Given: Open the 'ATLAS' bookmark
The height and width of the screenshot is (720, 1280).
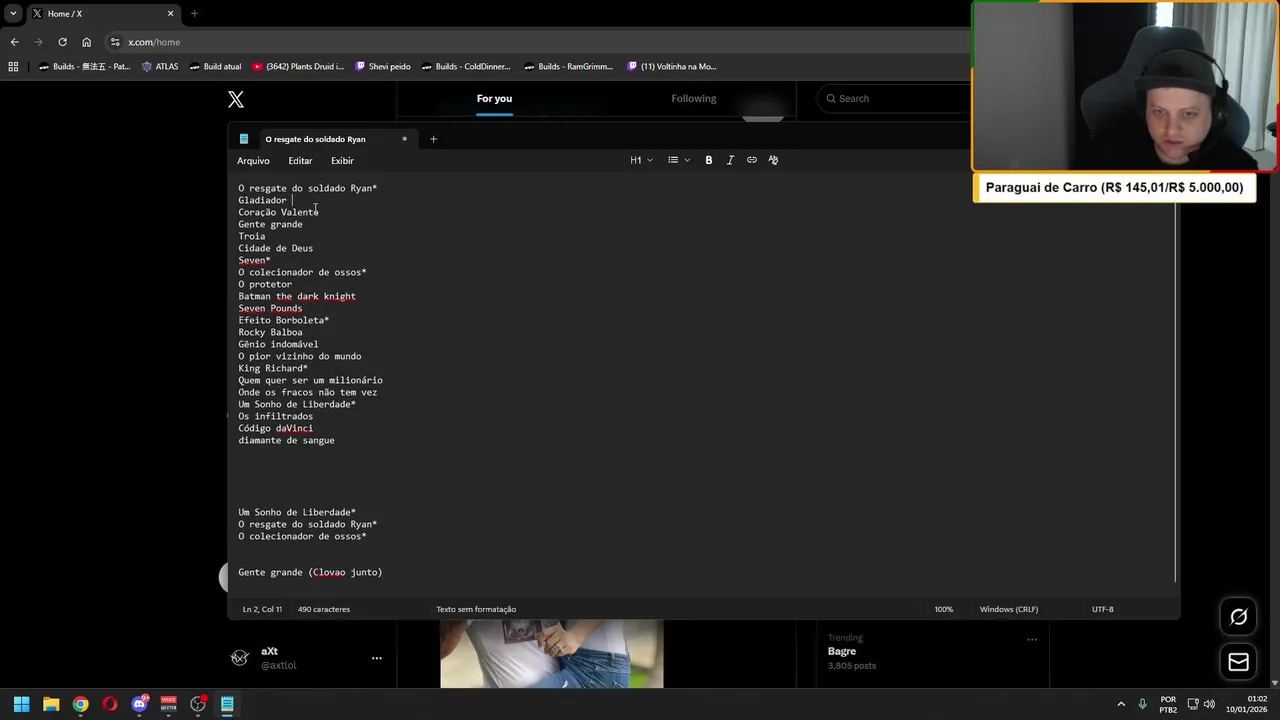Looking at the screenshot, I should click(160, 67).
